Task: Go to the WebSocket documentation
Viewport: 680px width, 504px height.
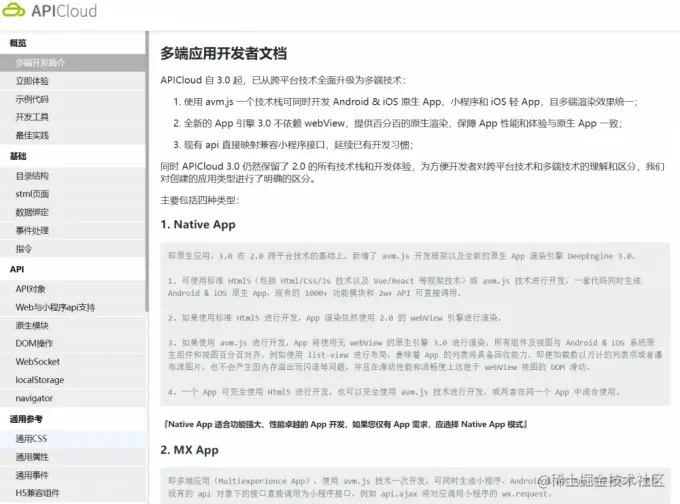Action: (72, 362)
